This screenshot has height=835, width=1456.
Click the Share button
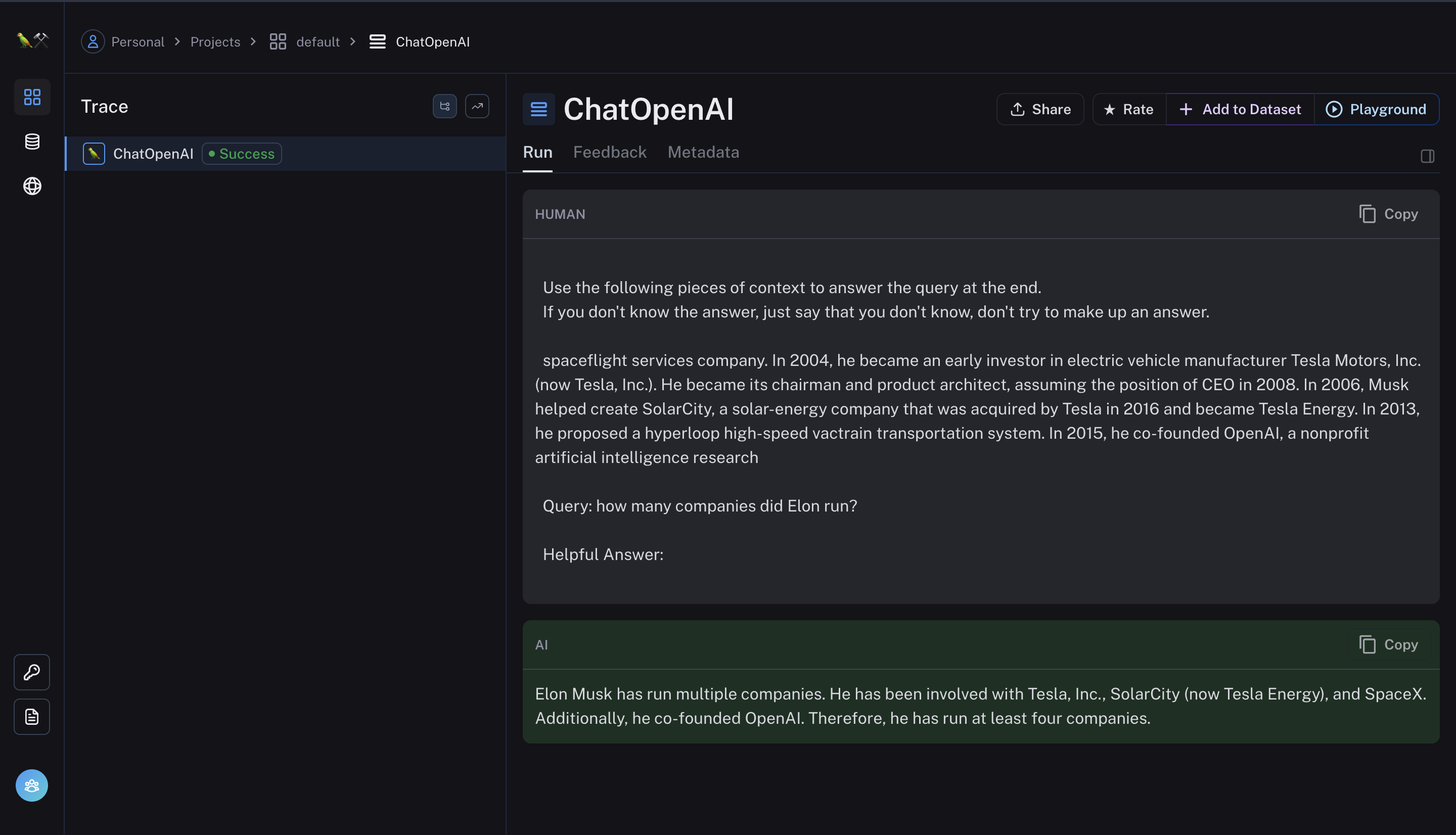pos(1040,109)
